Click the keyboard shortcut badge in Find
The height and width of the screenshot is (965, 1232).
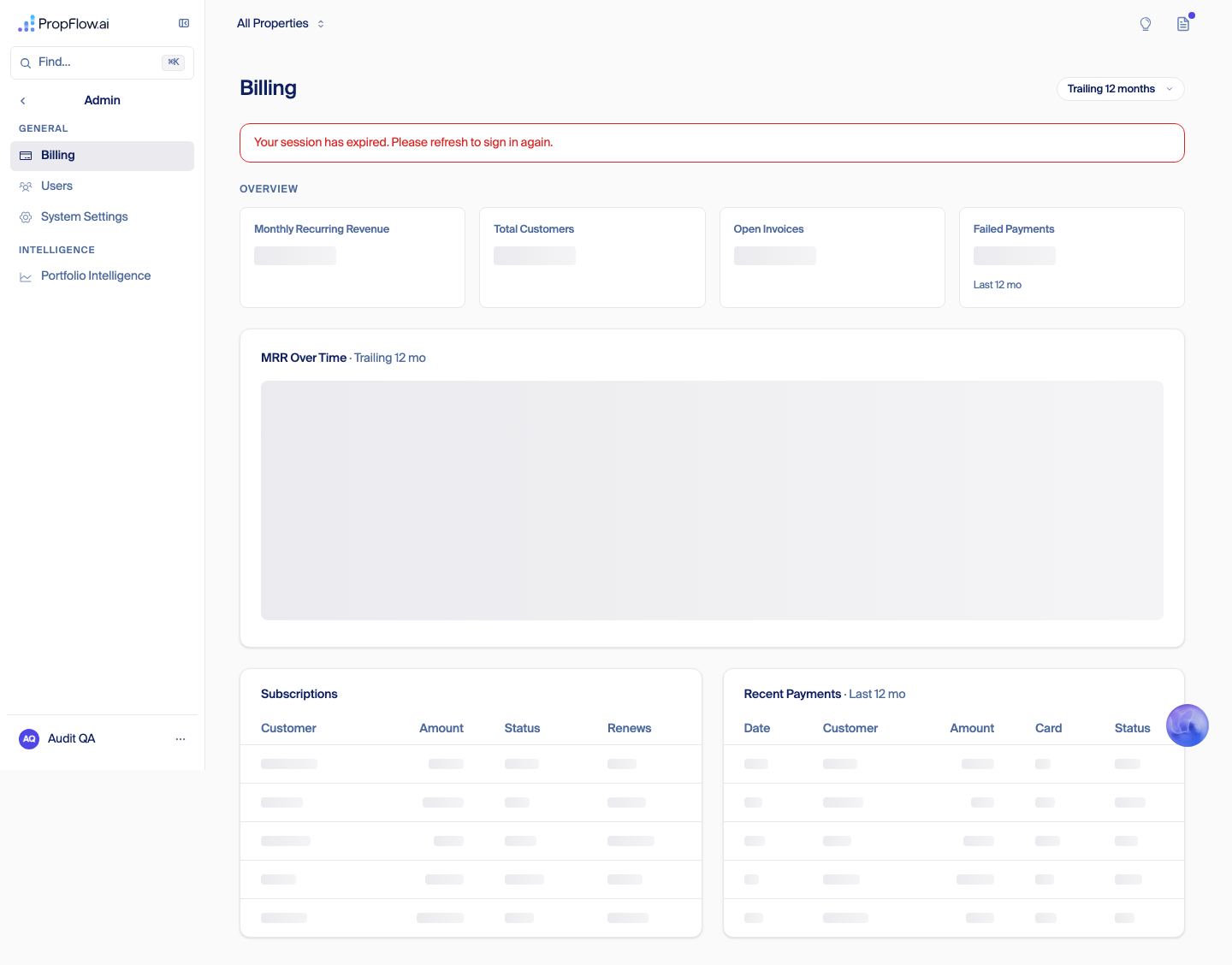173,62
